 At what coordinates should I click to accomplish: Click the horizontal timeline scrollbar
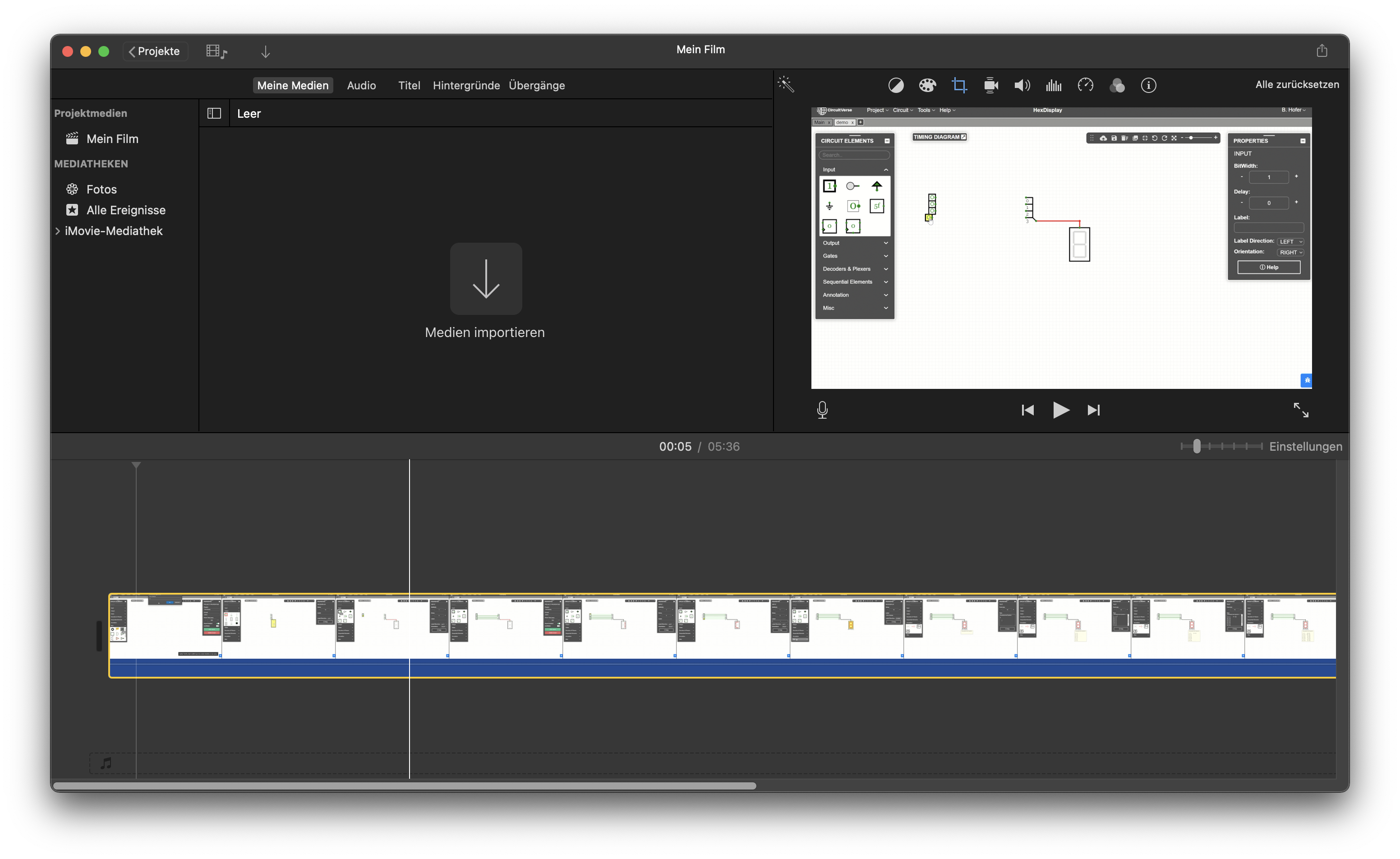coord(405,785)
